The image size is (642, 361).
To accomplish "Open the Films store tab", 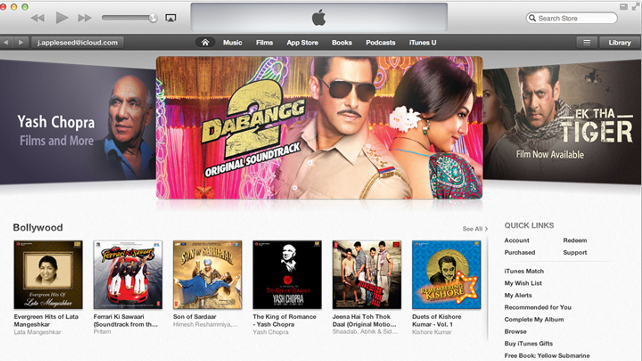I will click(264, 43).
